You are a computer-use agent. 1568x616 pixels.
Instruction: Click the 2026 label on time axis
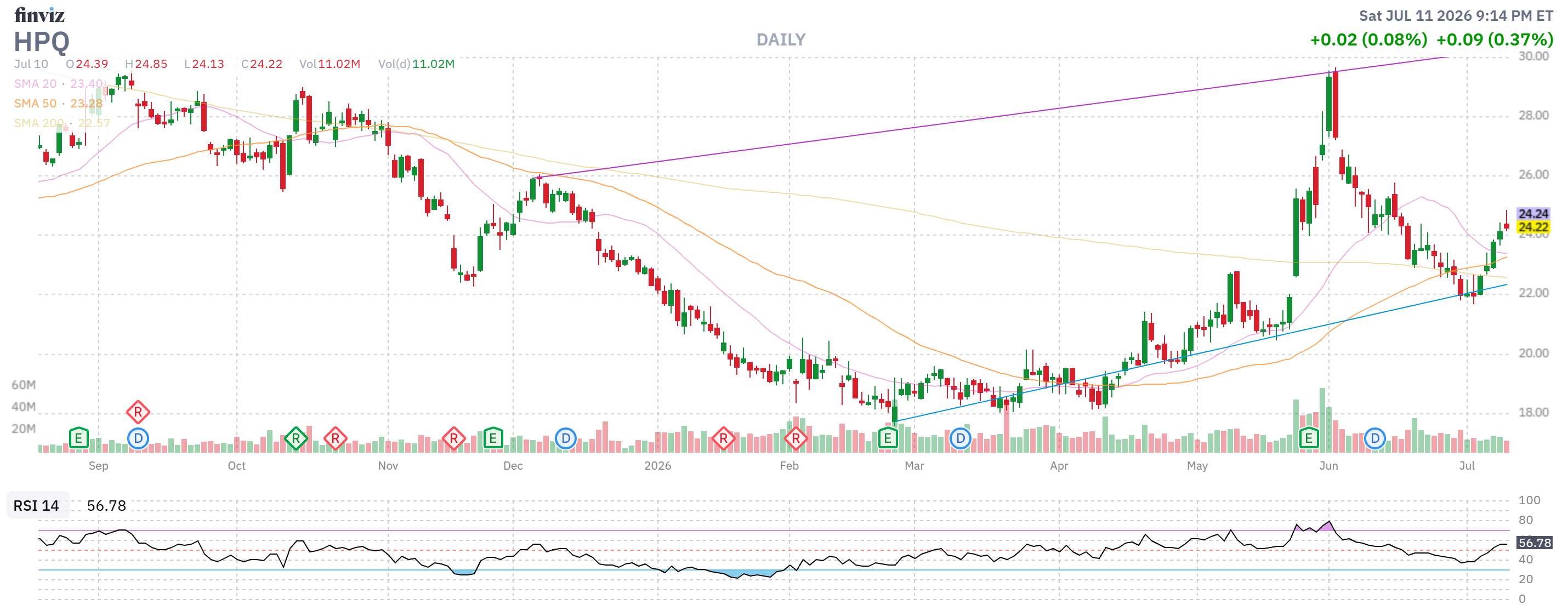pos(657,466)
